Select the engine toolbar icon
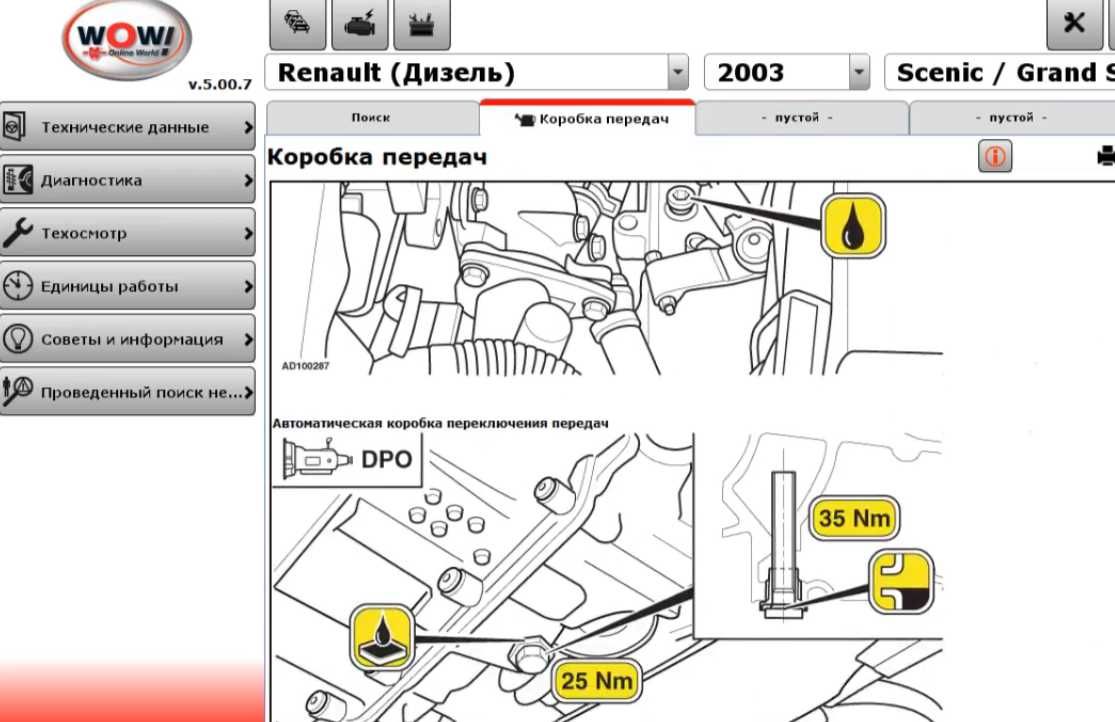This screenshot has height=722, width=1115. pyautogui.click(x=361, y=23)
